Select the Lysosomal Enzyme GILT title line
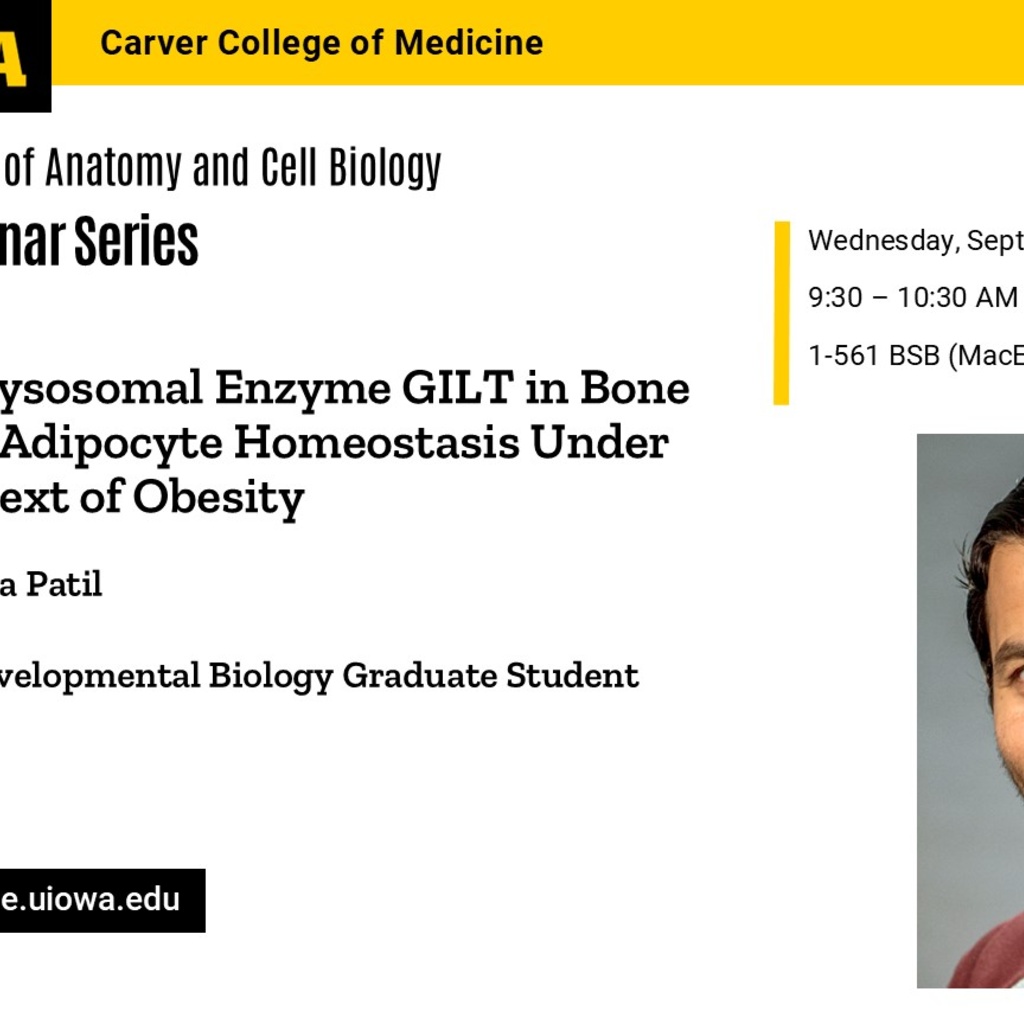This screenshot has height=1024, width=1024. tap(345, 389)
